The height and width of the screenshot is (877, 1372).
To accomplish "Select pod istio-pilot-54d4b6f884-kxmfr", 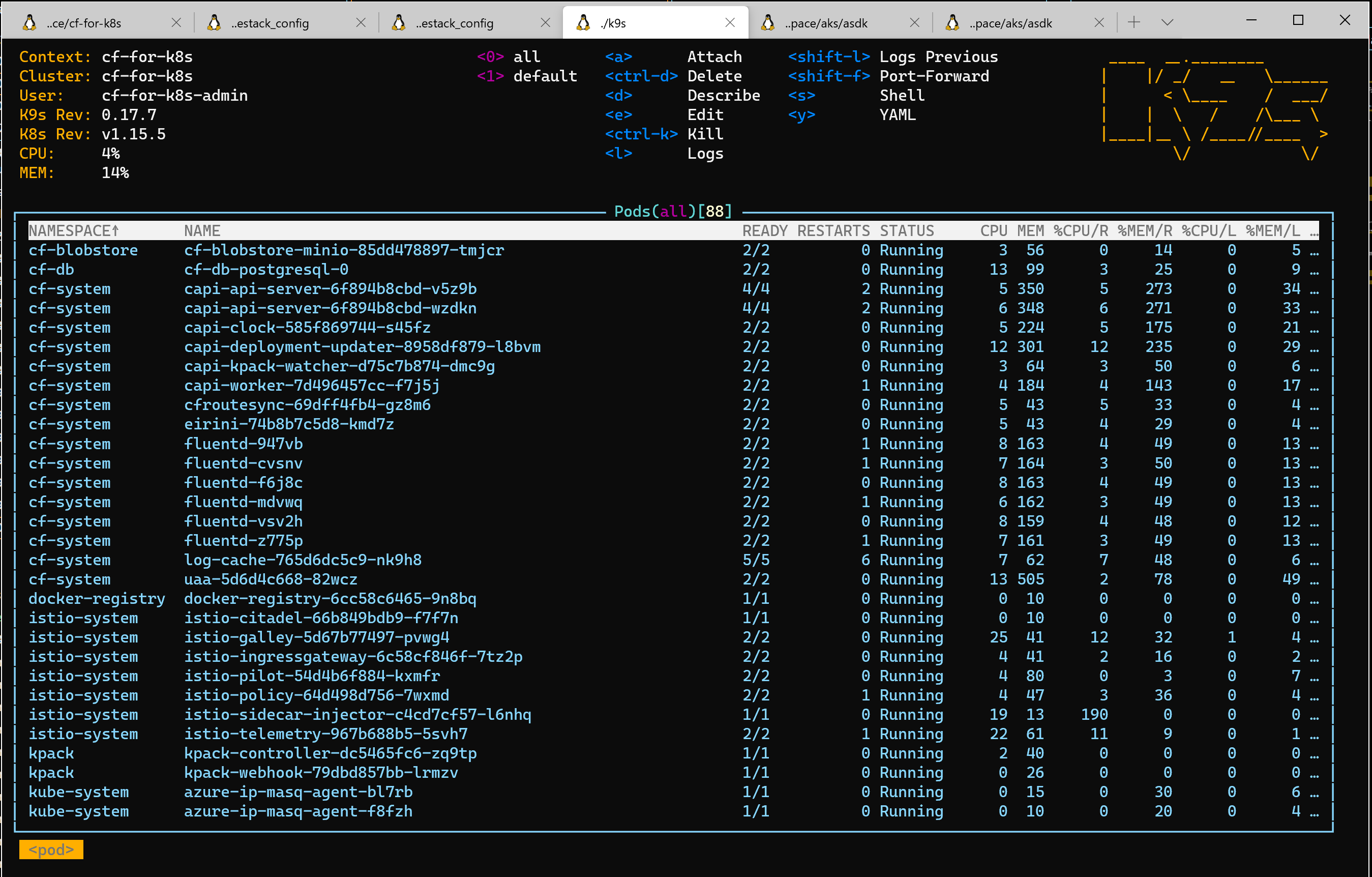I will coord(673,677).
